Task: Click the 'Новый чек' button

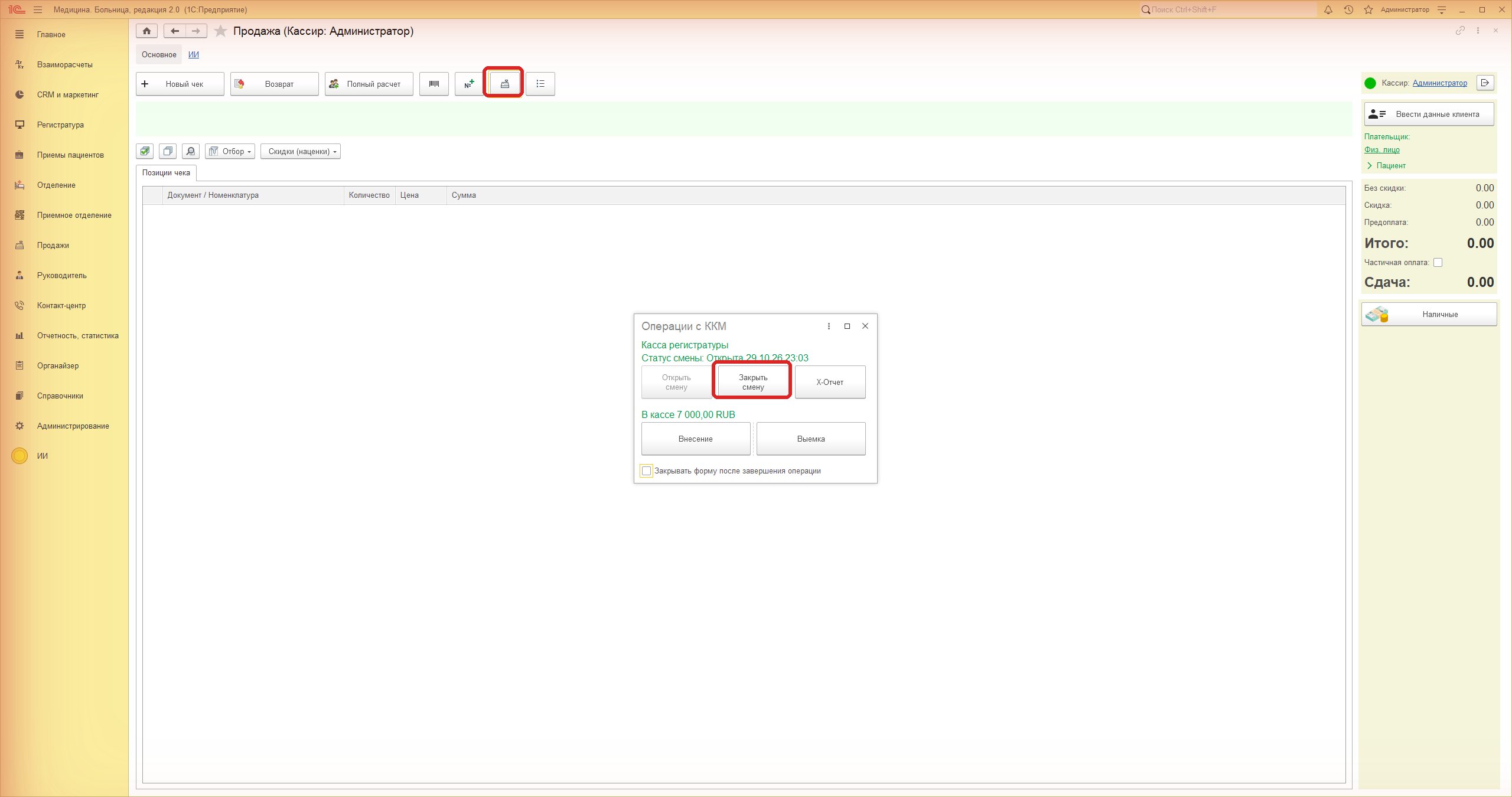Action: 180,84
